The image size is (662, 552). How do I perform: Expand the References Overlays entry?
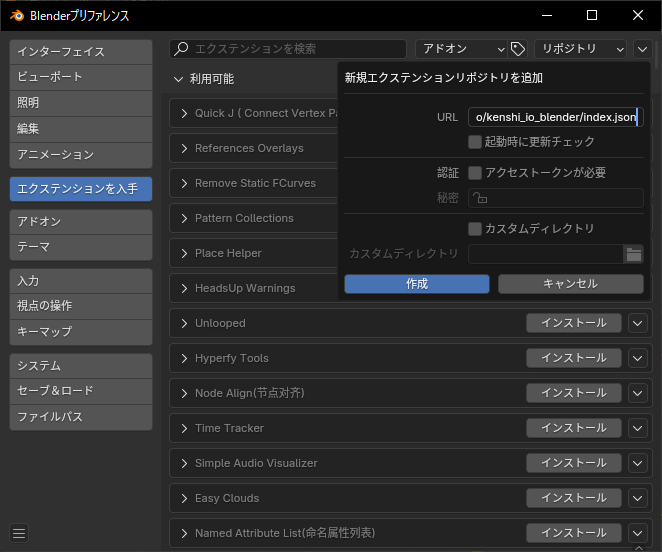[184, 148]
